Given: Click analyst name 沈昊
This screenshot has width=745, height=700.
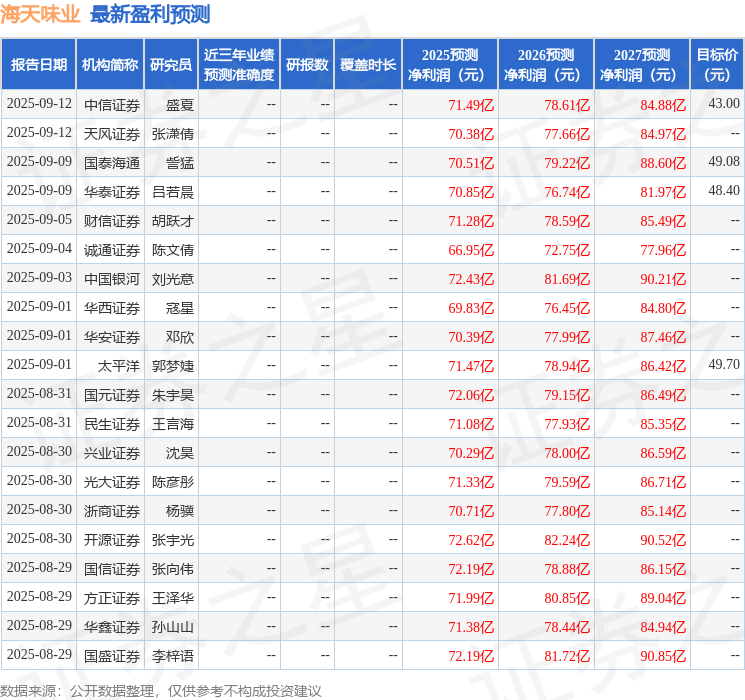Looking at the screenshot, I should click(180, 453).
